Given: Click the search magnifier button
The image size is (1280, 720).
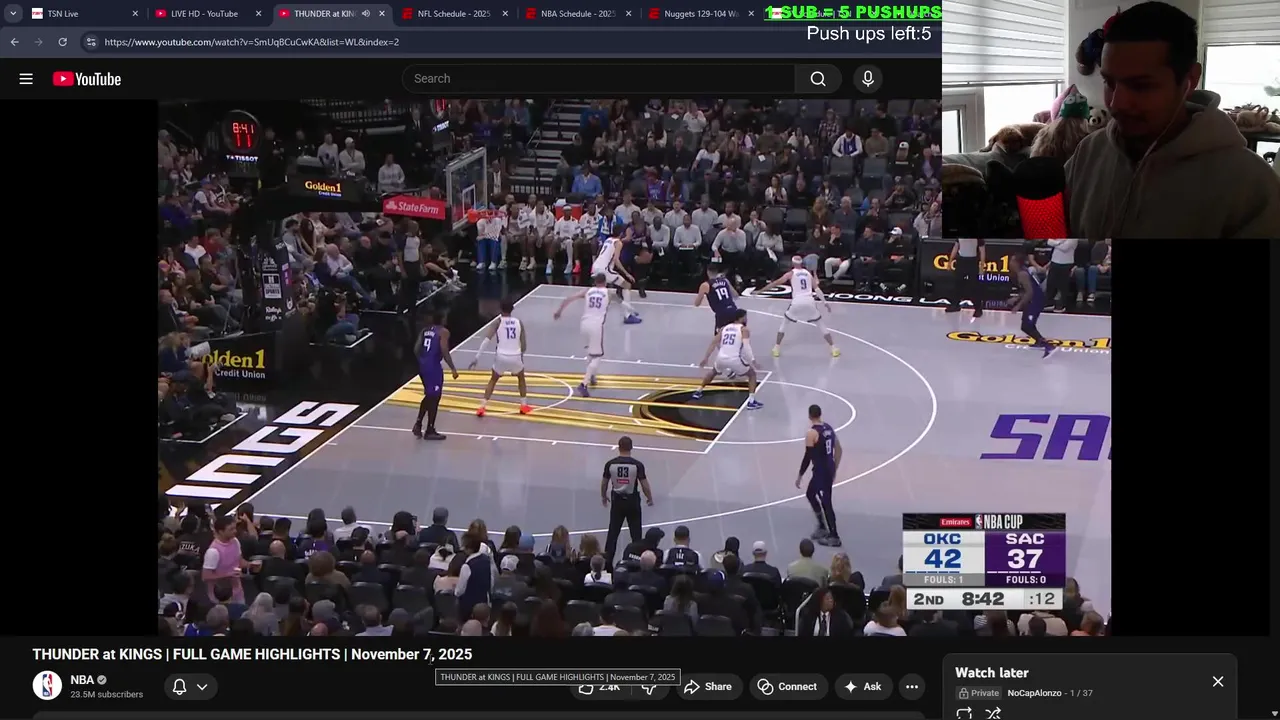Looking at the screenshot, I should [818, 79].
